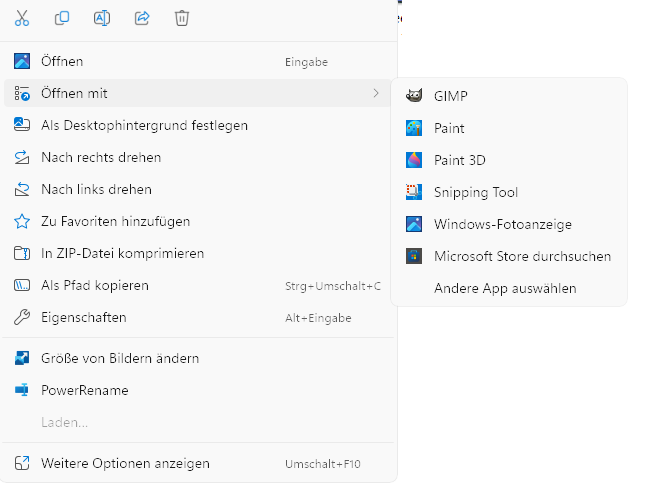Show more via Weitere Optionen anzeigen
This screenshot has width=665, height=489.
point(125,463)
